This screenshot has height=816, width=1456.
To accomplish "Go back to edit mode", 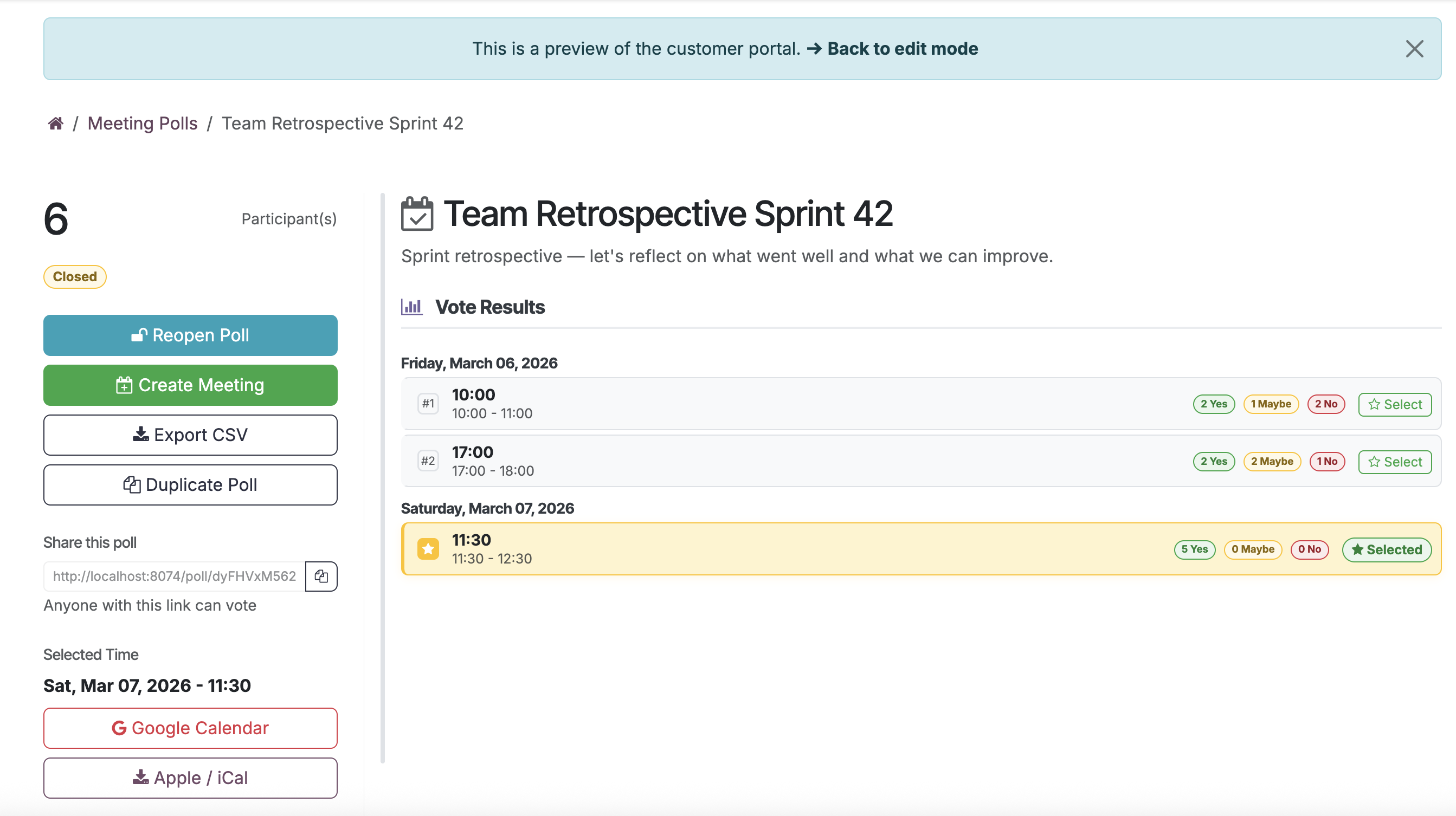I will [901, 49].
